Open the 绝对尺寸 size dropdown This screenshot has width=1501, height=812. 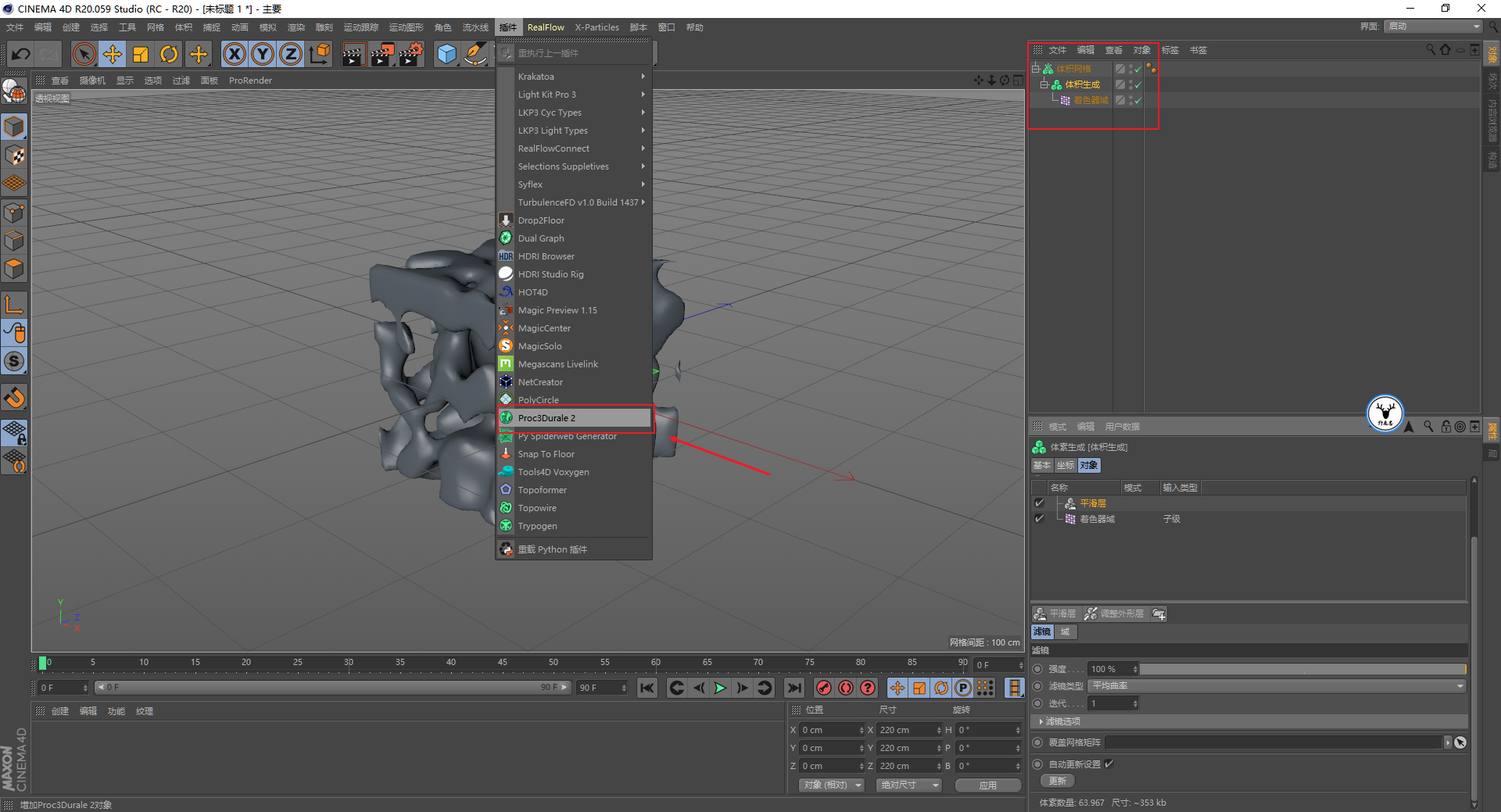(909, 785)
